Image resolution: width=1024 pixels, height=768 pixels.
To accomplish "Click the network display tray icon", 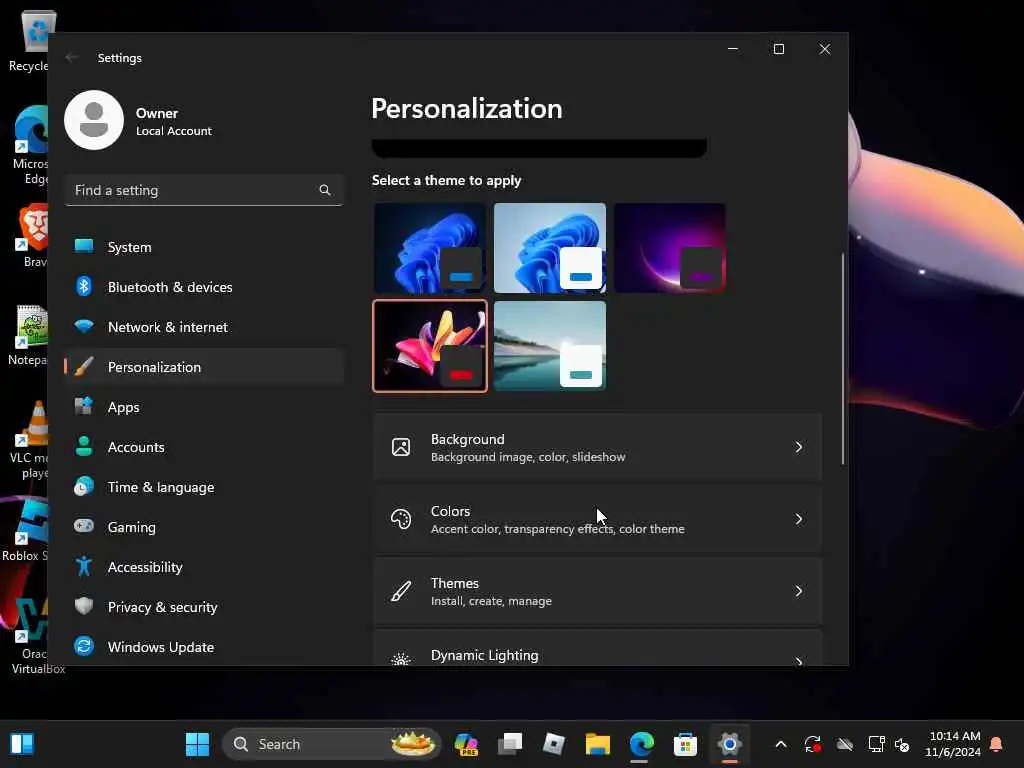I will point(876,744).
